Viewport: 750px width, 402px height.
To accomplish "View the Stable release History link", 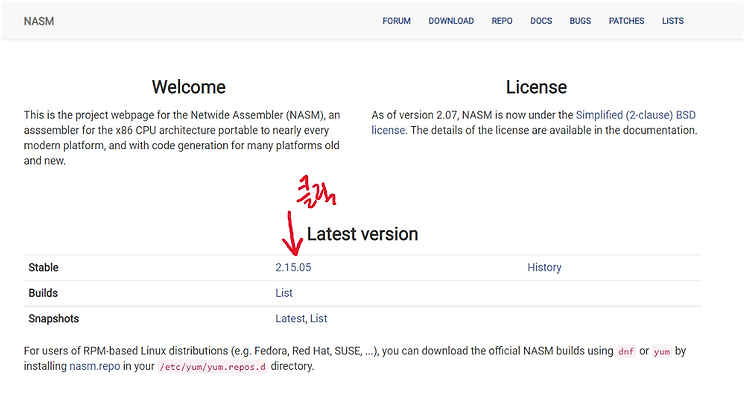I will coord(544,268).
